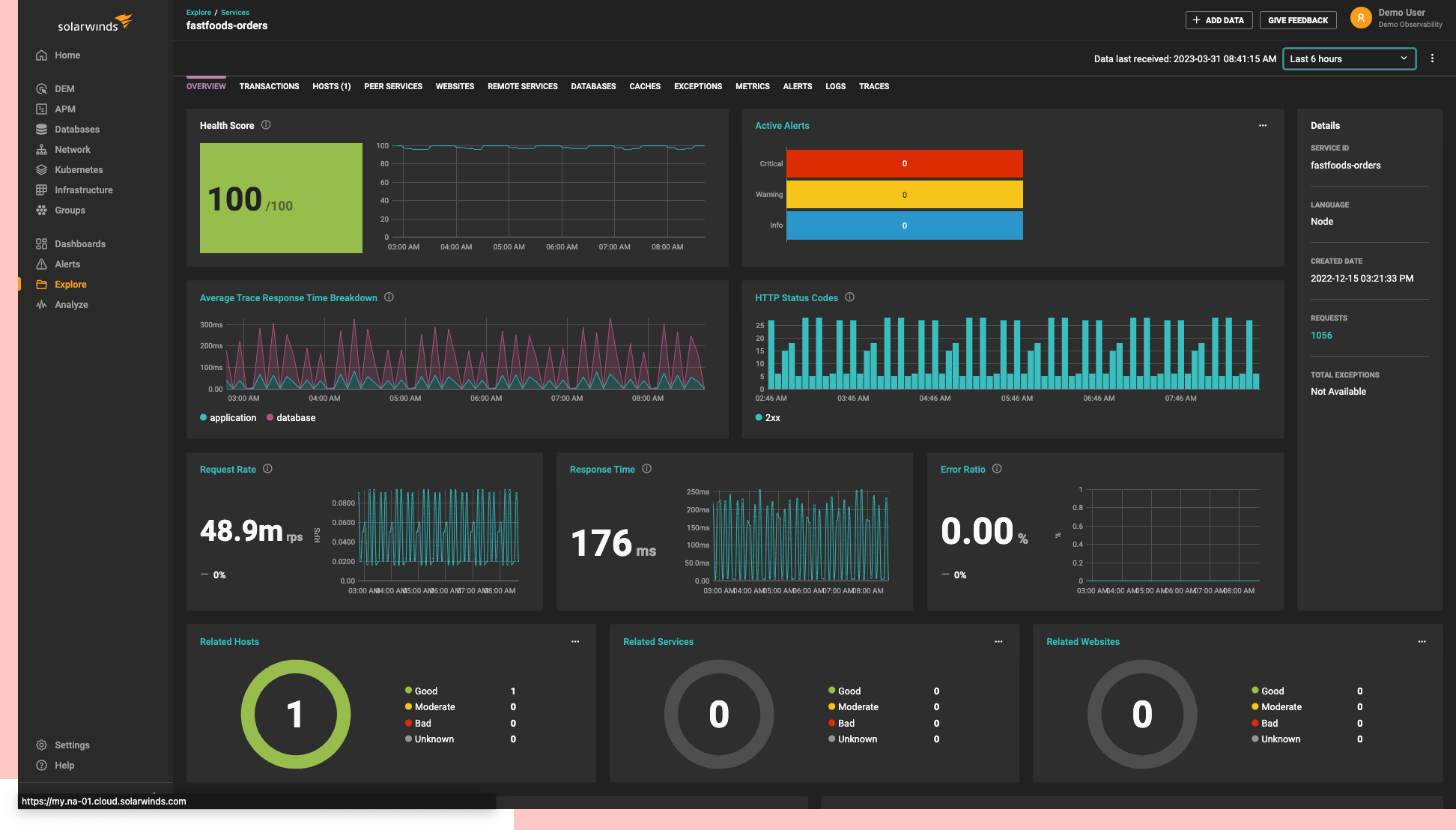
Task: Click the blue Info alerts bar
Action: click(x=904, y=225)
